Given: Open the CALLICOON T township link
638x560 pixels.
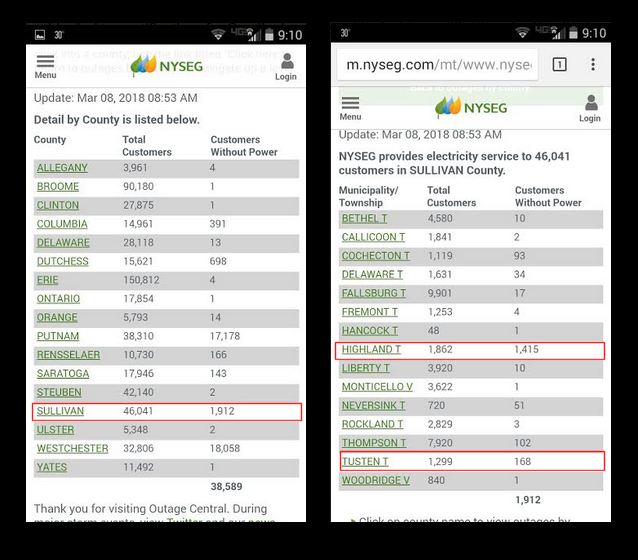Looking at the screenshot, I should (373, 237).
